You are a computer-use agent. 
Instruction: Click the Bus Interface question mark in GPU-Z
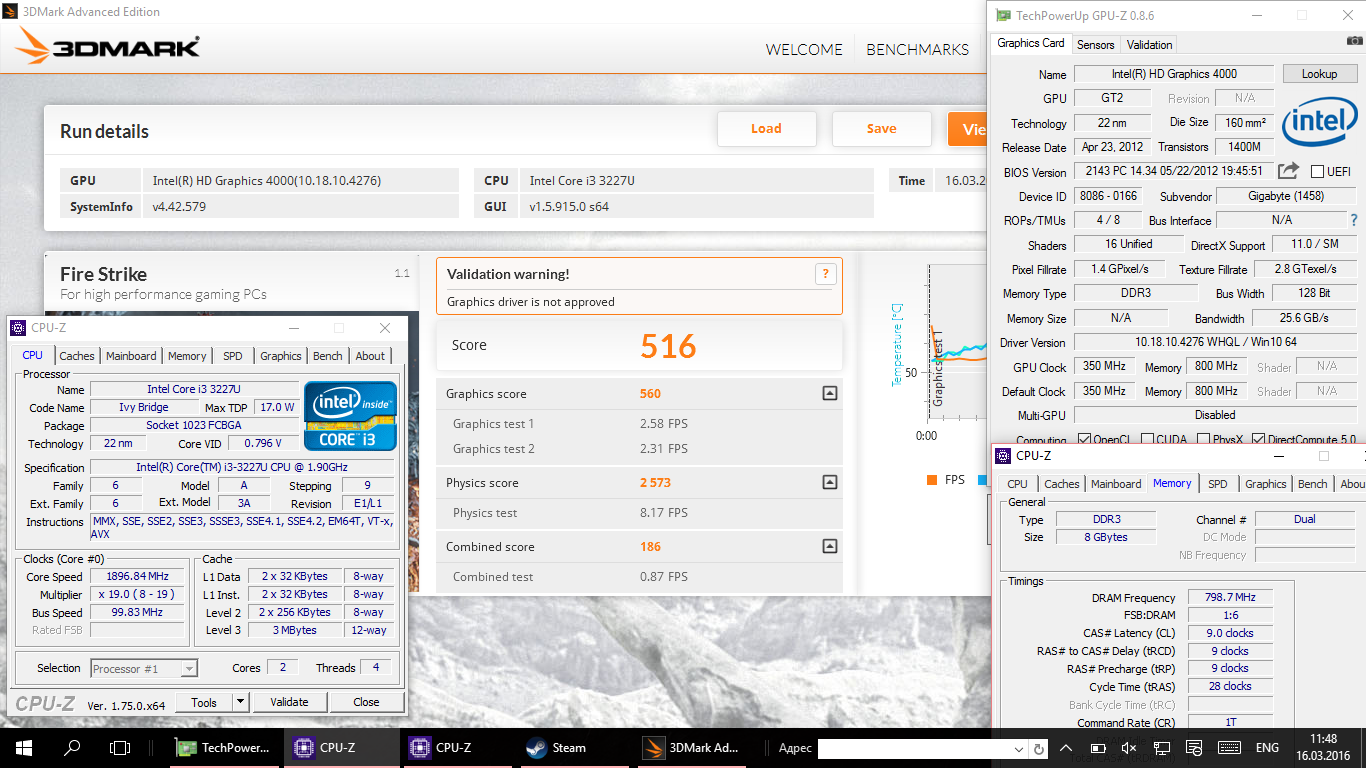[x=1354, y=220]
